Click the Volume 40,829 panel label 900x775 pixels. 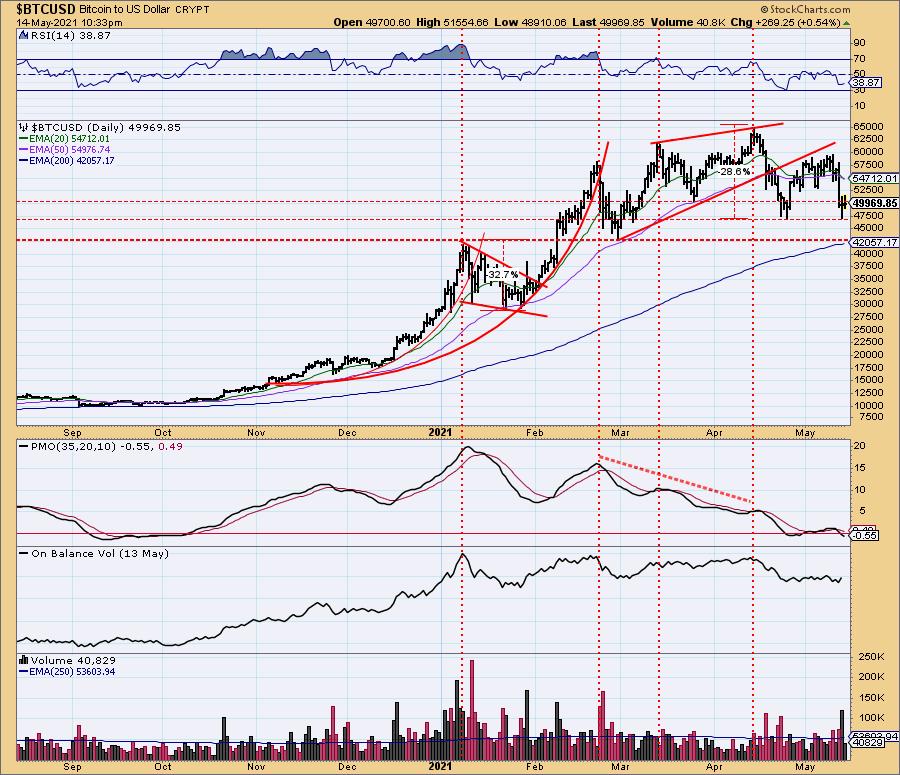(73, 660)
